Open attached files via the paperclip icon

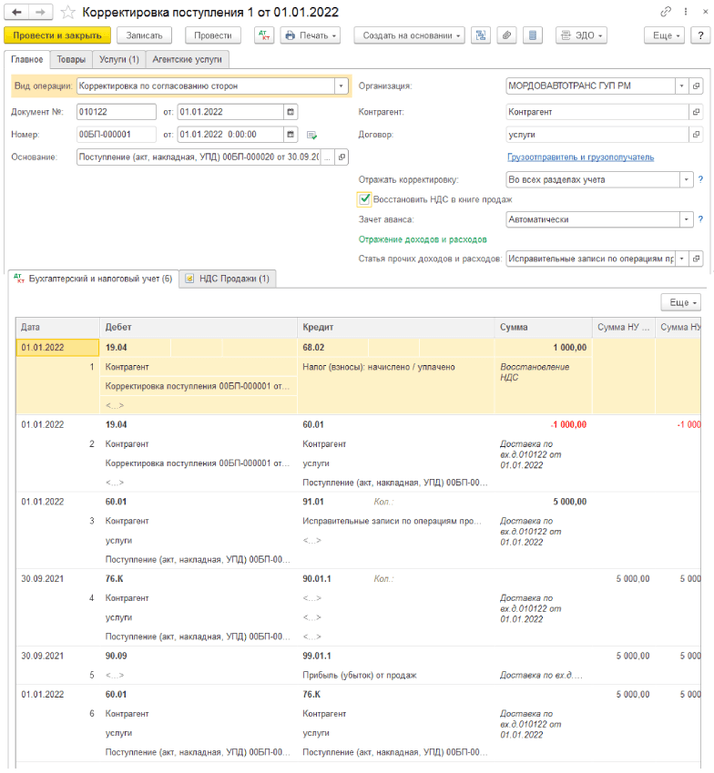coord(507,35)
